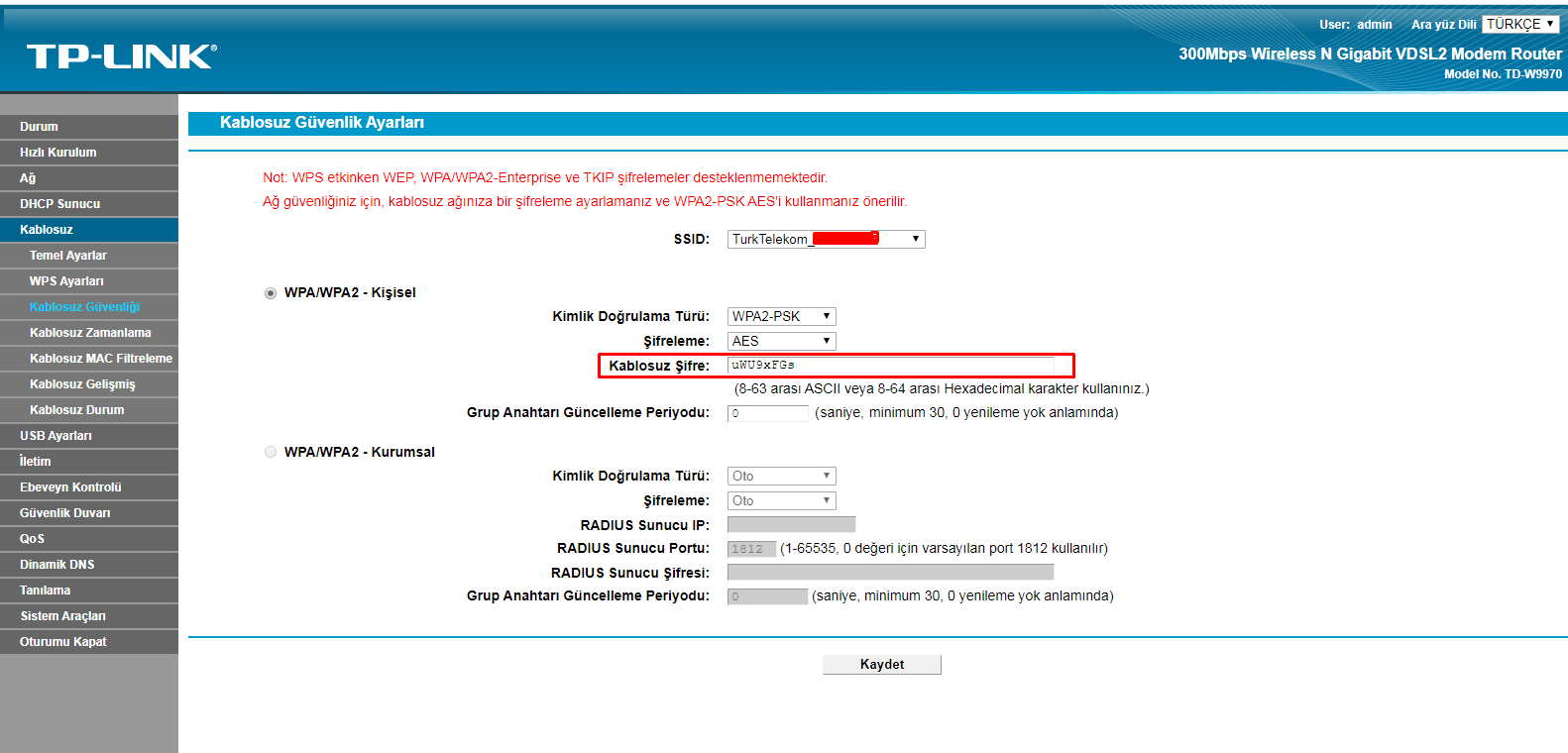The height and width of the screenshot is (753, 1568).
Task: Open the İletim menu item
Action: [89, 462]
